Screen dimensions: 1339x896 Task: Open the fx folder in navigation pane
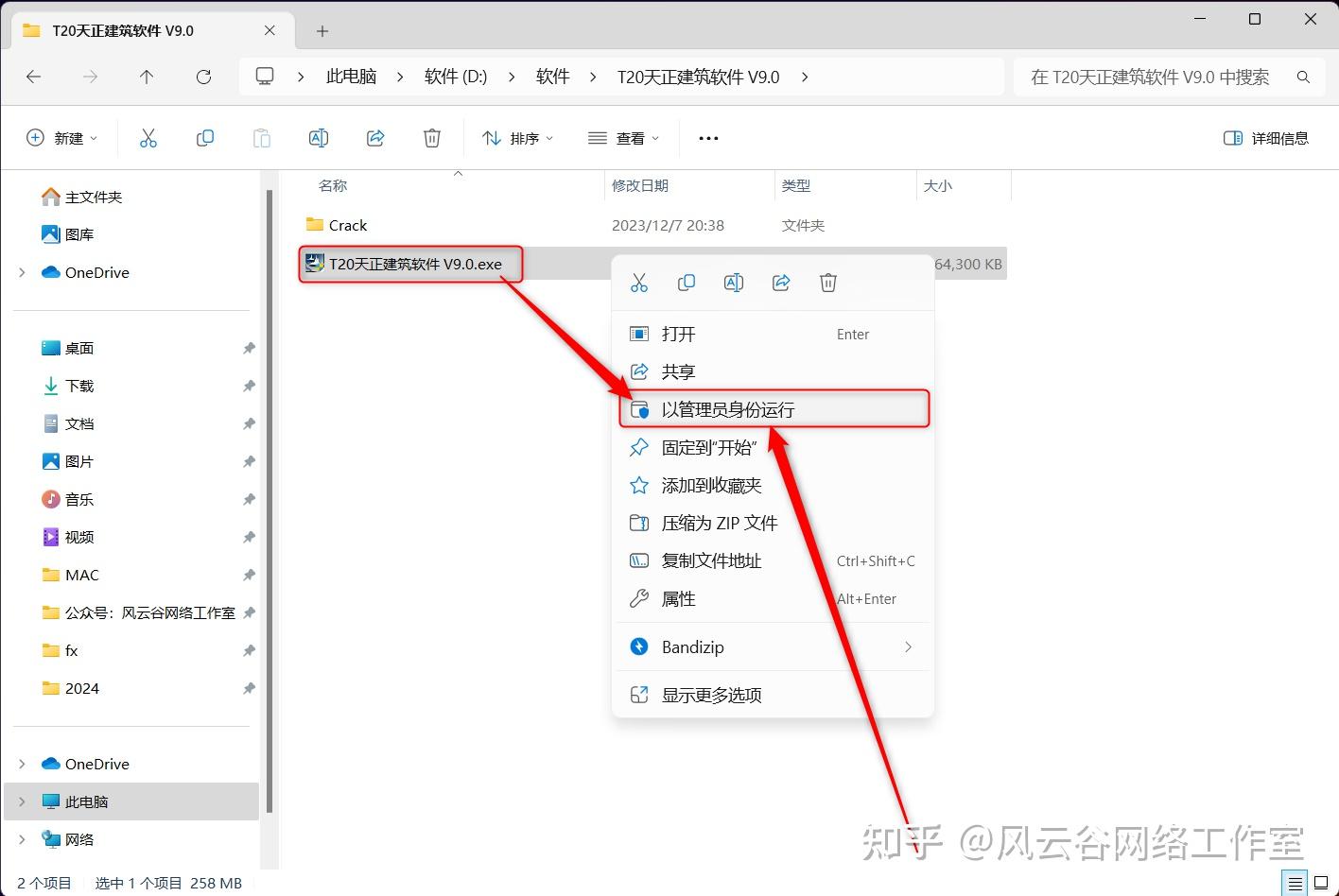click(x=61, y=650)
